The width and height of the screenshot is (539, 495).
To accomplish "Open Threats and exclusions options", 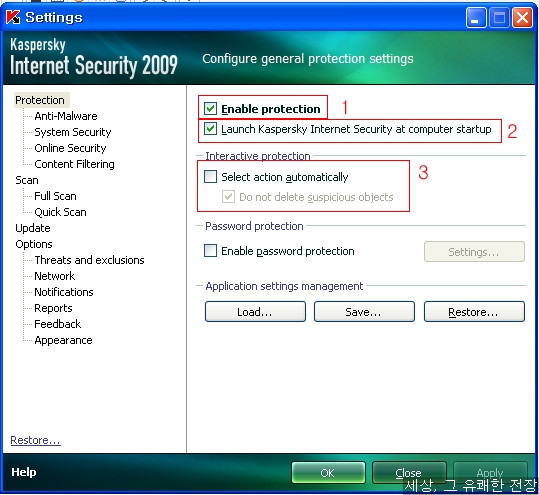I will click(x=89, y=260).
